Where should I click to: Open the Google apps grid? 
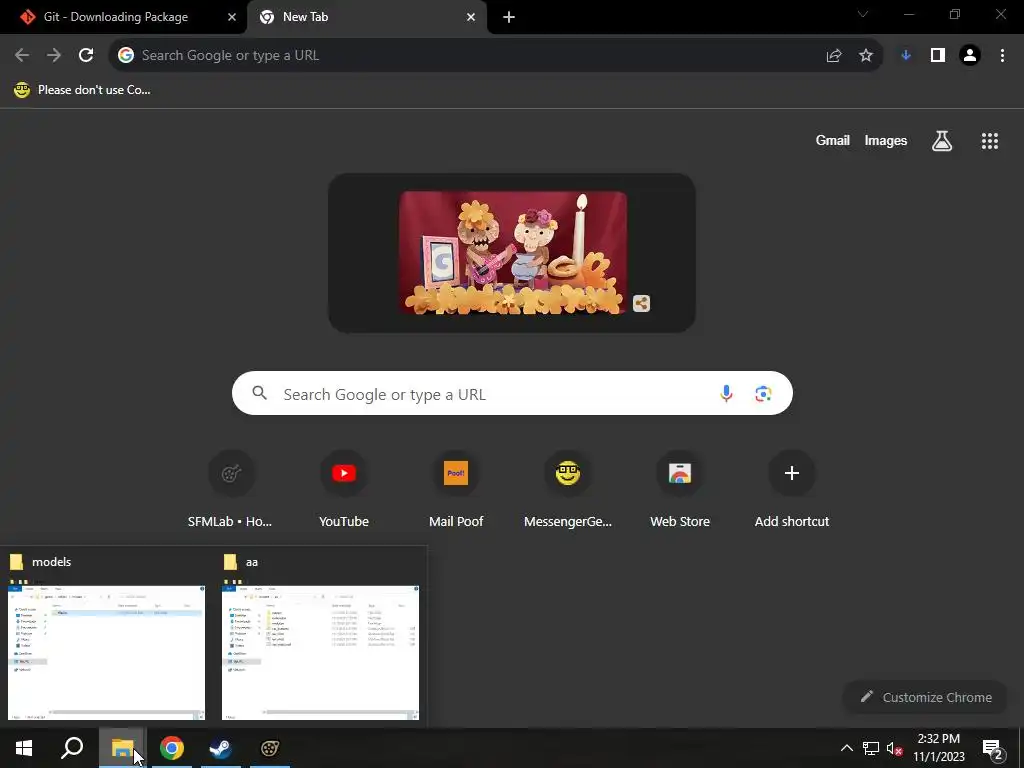coord(990,141)
